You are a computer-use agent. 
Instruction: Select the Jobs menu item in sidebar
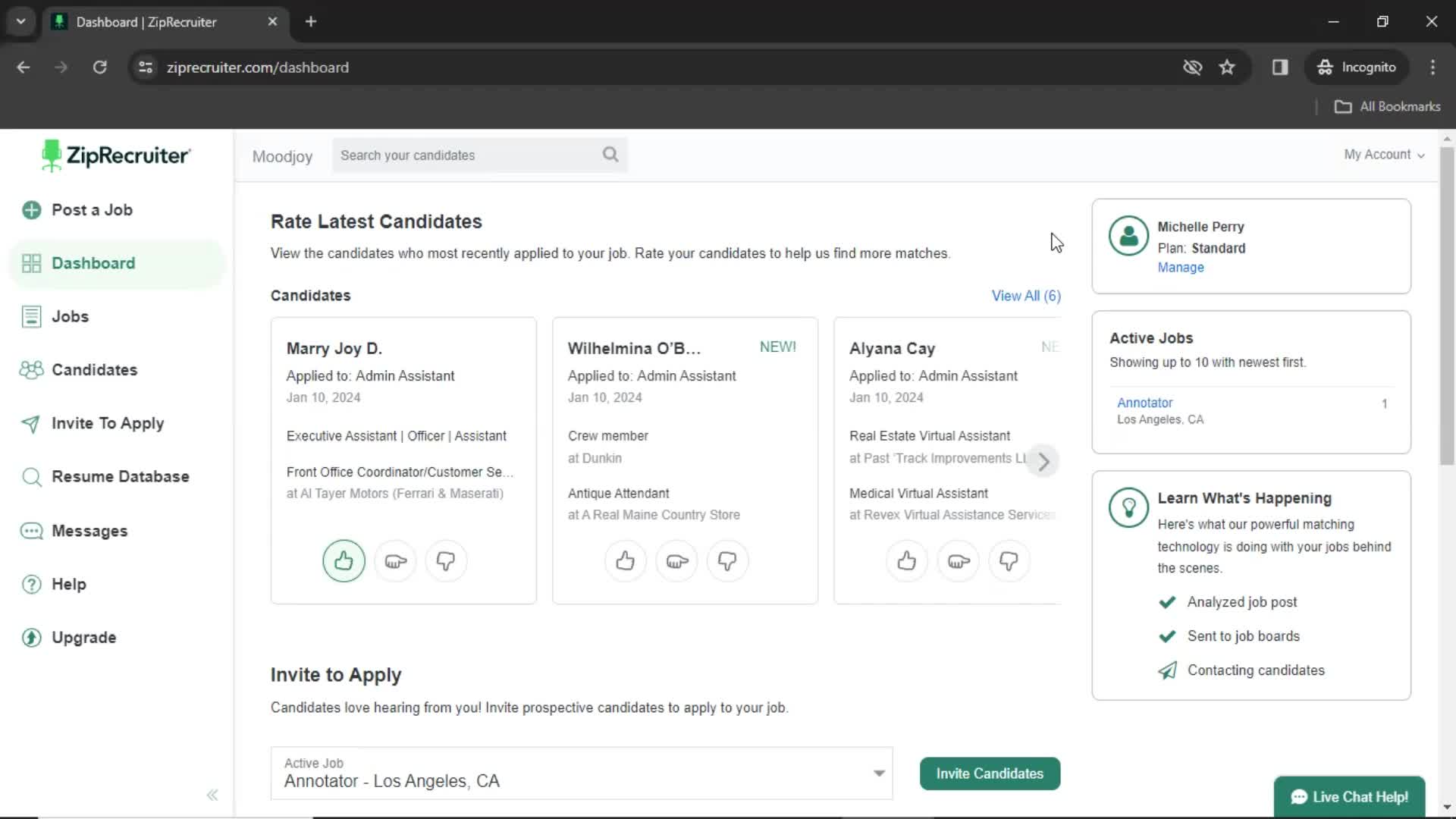[71, 316]
